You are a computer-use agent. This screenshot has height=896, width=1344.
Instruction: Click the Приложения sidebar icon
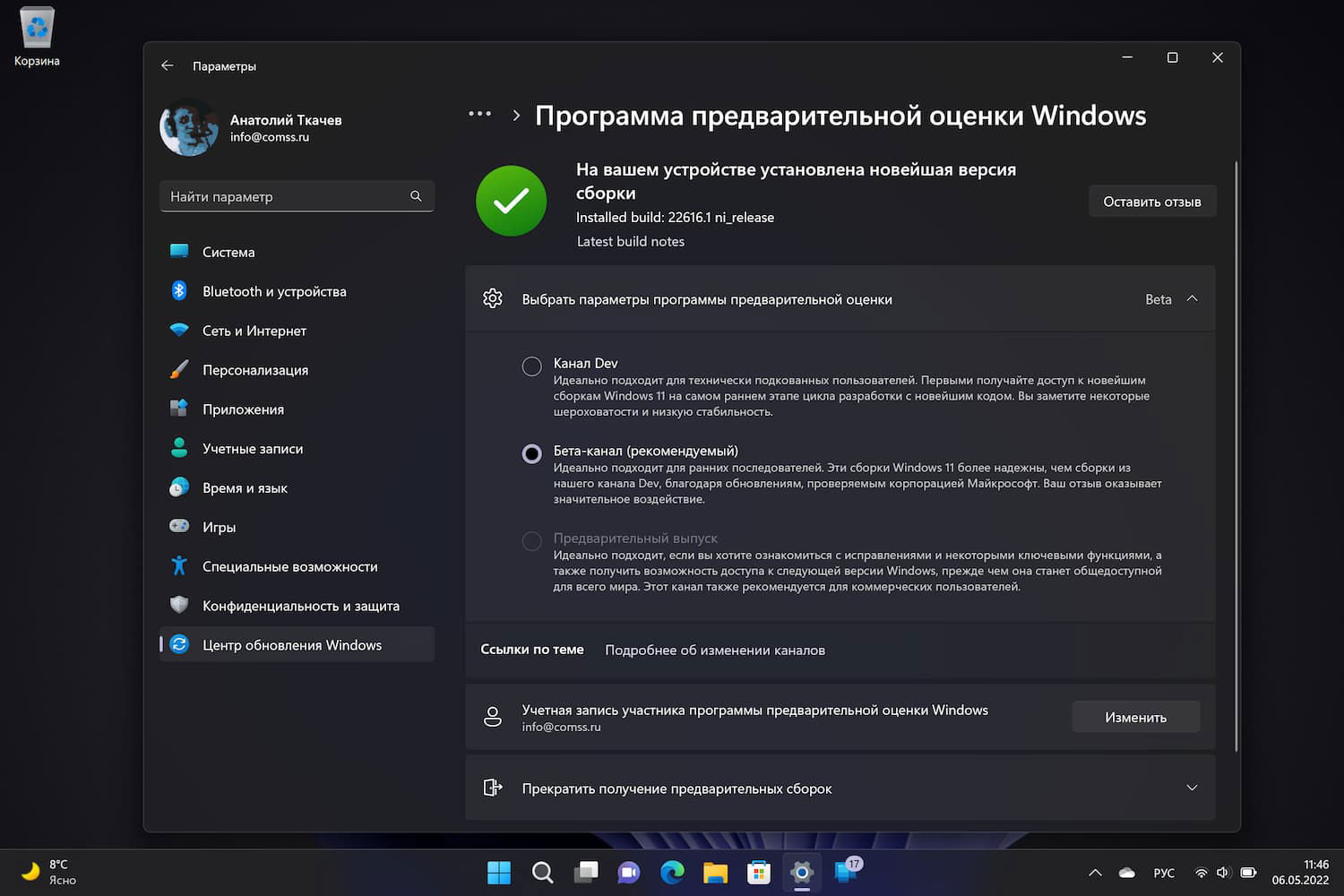(179, 409)
